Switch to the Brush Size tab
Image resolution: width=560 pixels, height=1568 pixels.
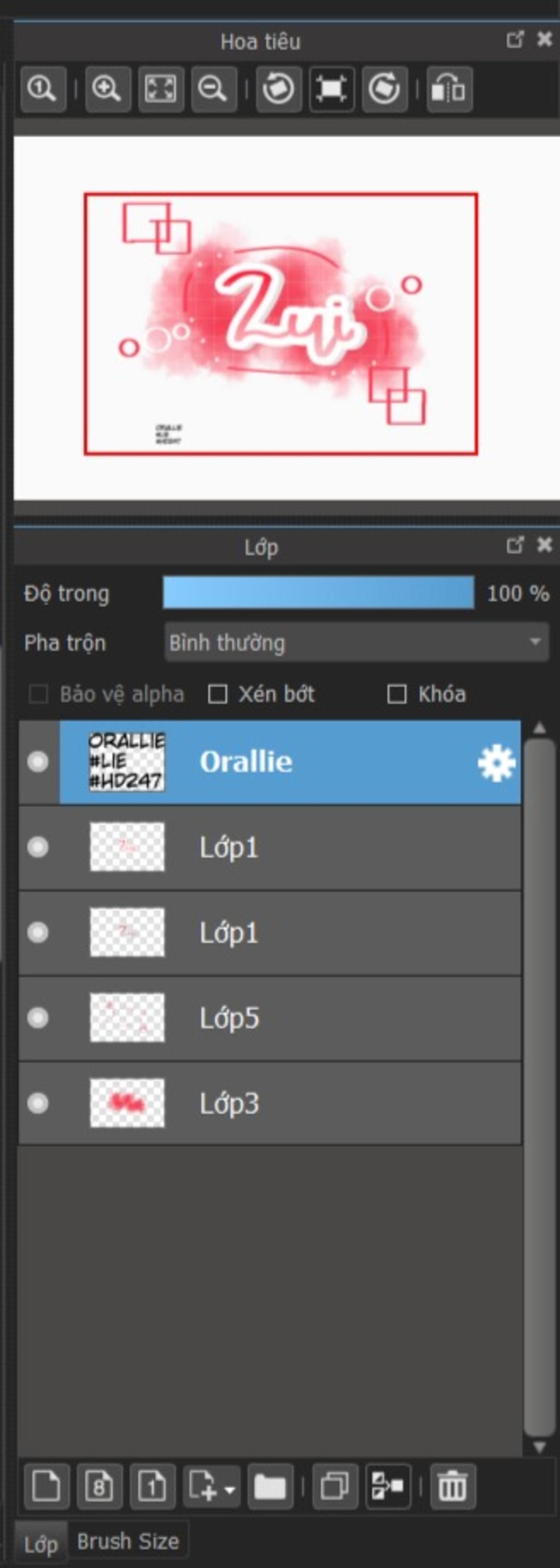pyautogui.click(x=128, y=1541)
